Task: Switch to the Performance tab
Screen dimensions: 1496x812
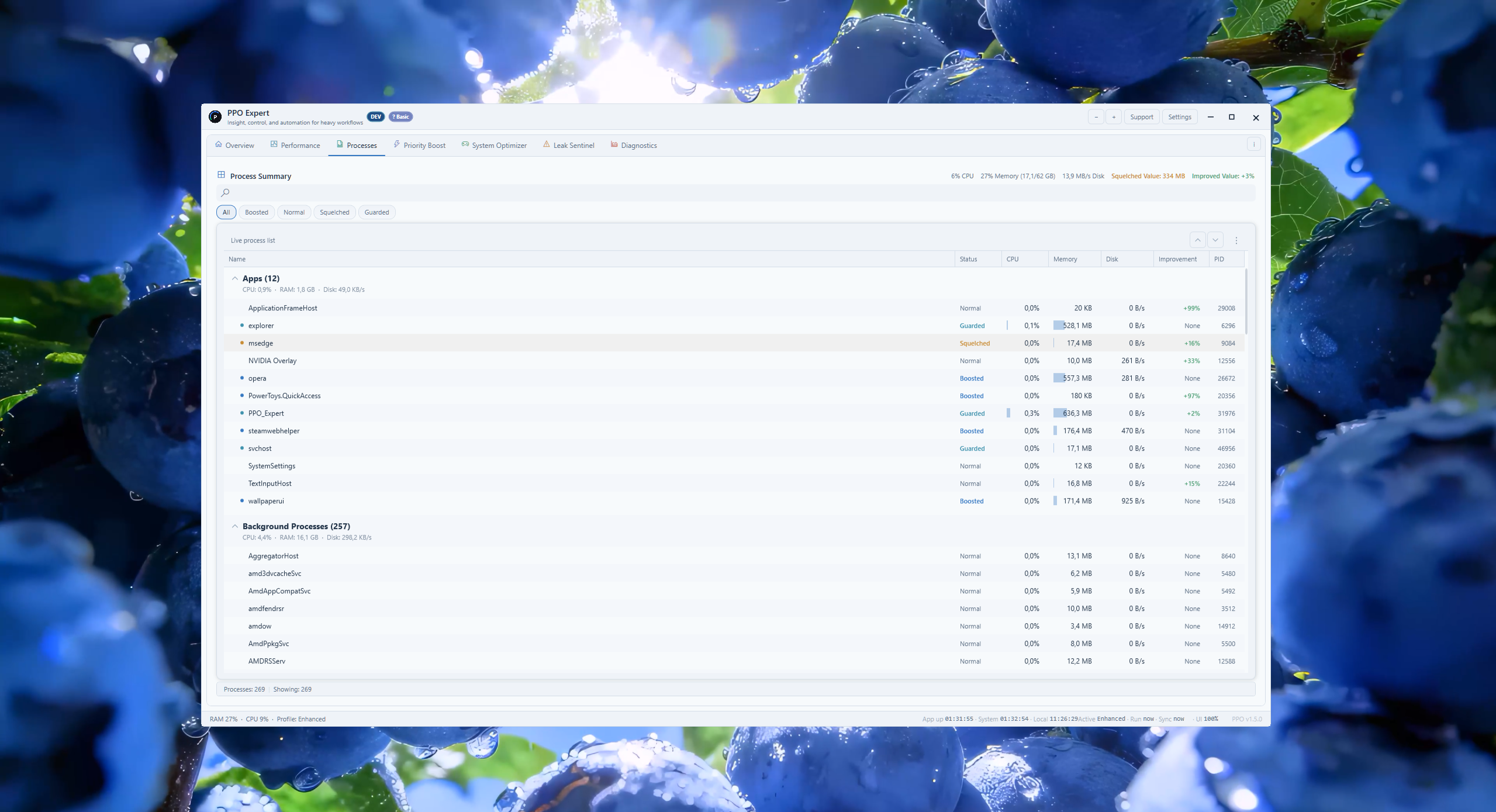Action: pos(295,145)
